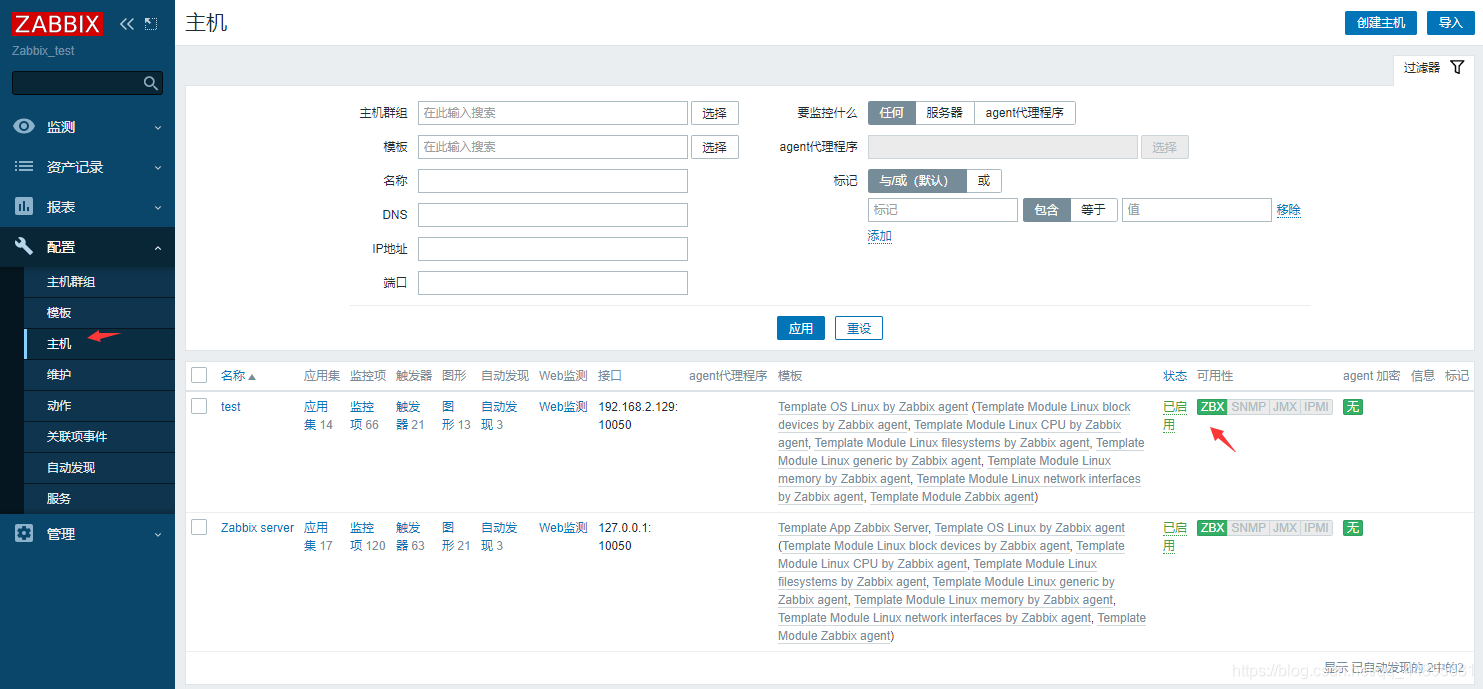Screen dimensions: 1483x689
Task: Click the wrench icon for 配置
Action: tap(24, 247)
